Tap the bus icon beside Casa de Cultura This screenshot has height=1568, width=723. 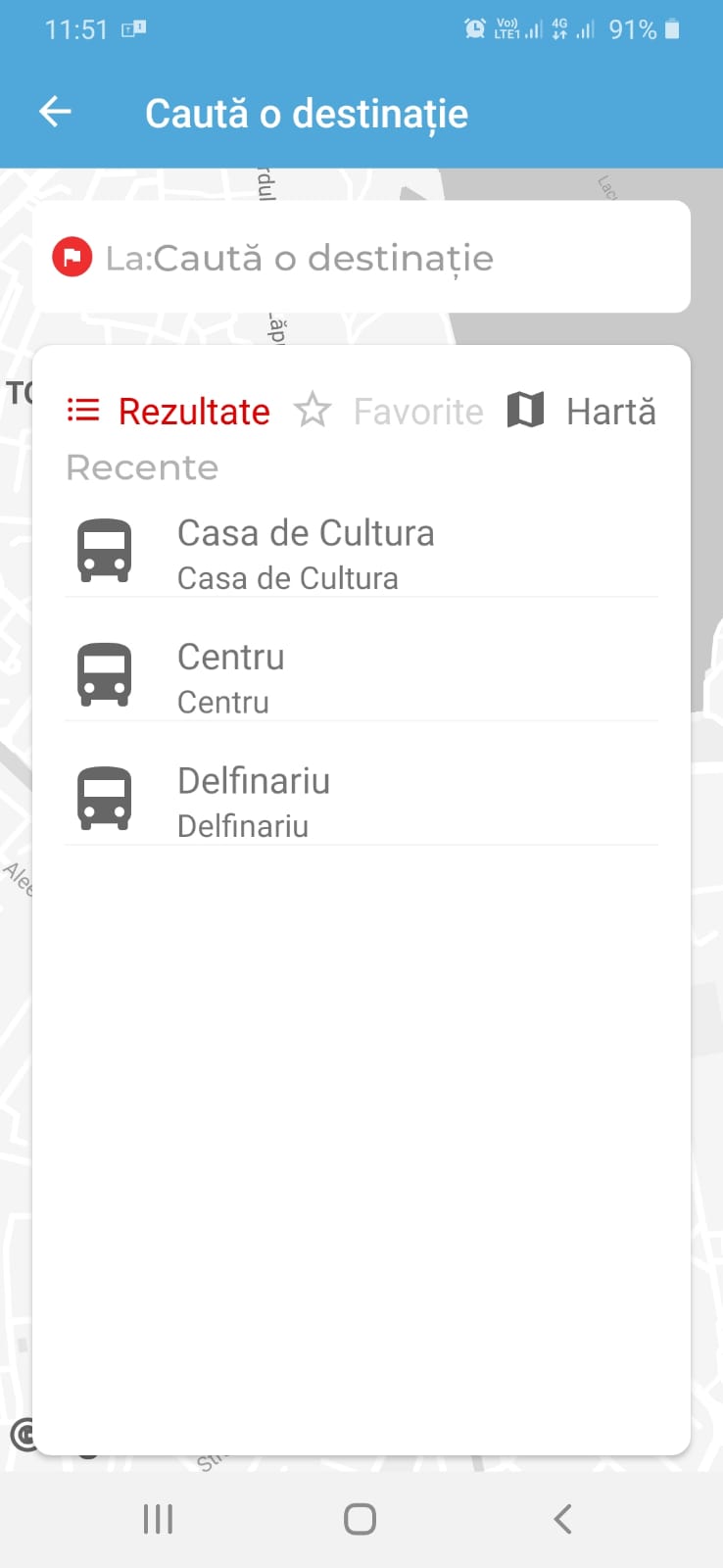(x=105, y=551)
